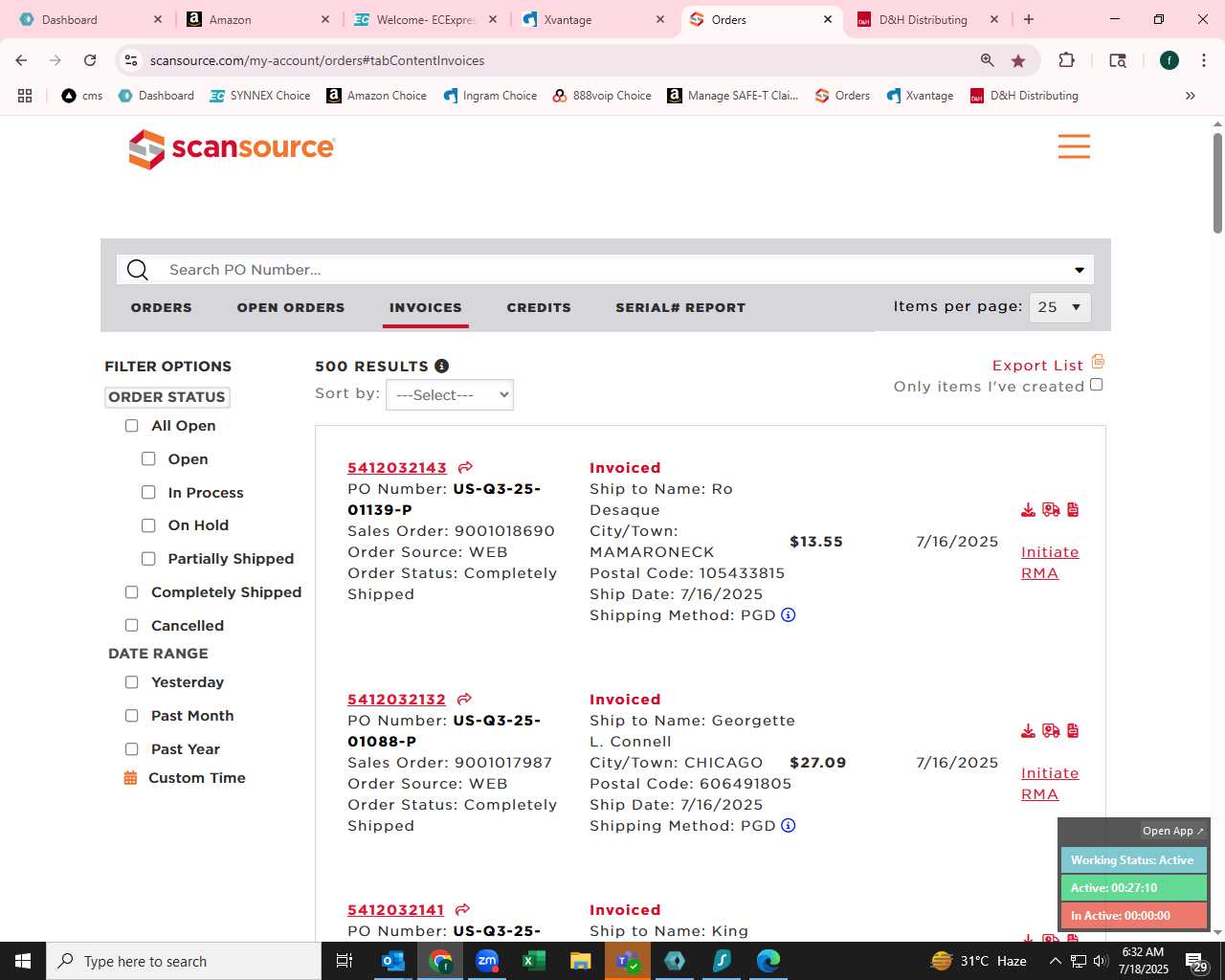The height and width of the screenshot is (980, 1225).
Task: Expand hidden bookmarks chevron
Action: 1191,96
